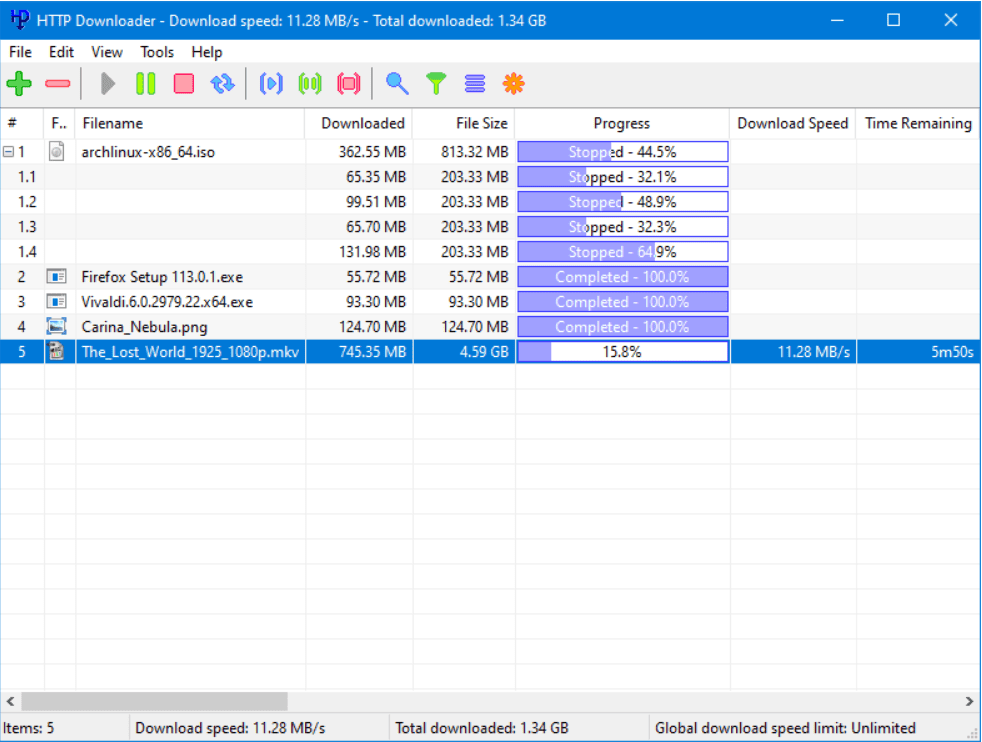Click the archlinux disc file type icon

(x=56, y=151)
